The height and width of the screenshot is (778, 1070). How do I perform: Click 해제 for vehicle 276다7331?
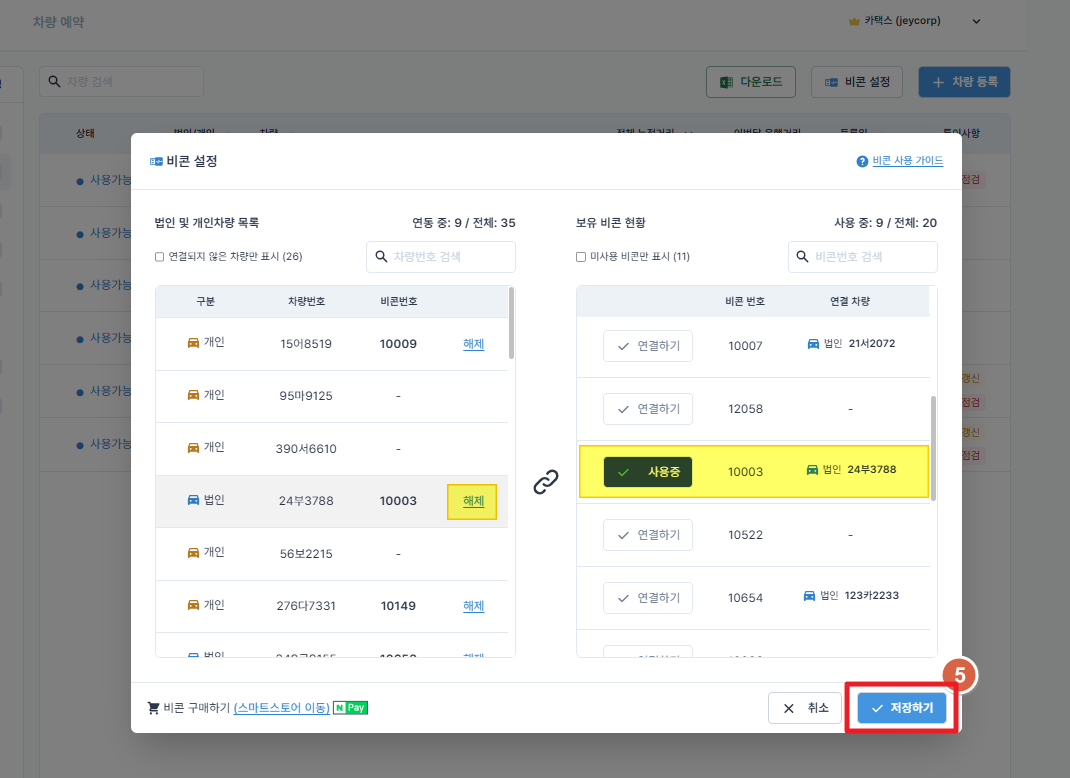click(x=474, y=605)
